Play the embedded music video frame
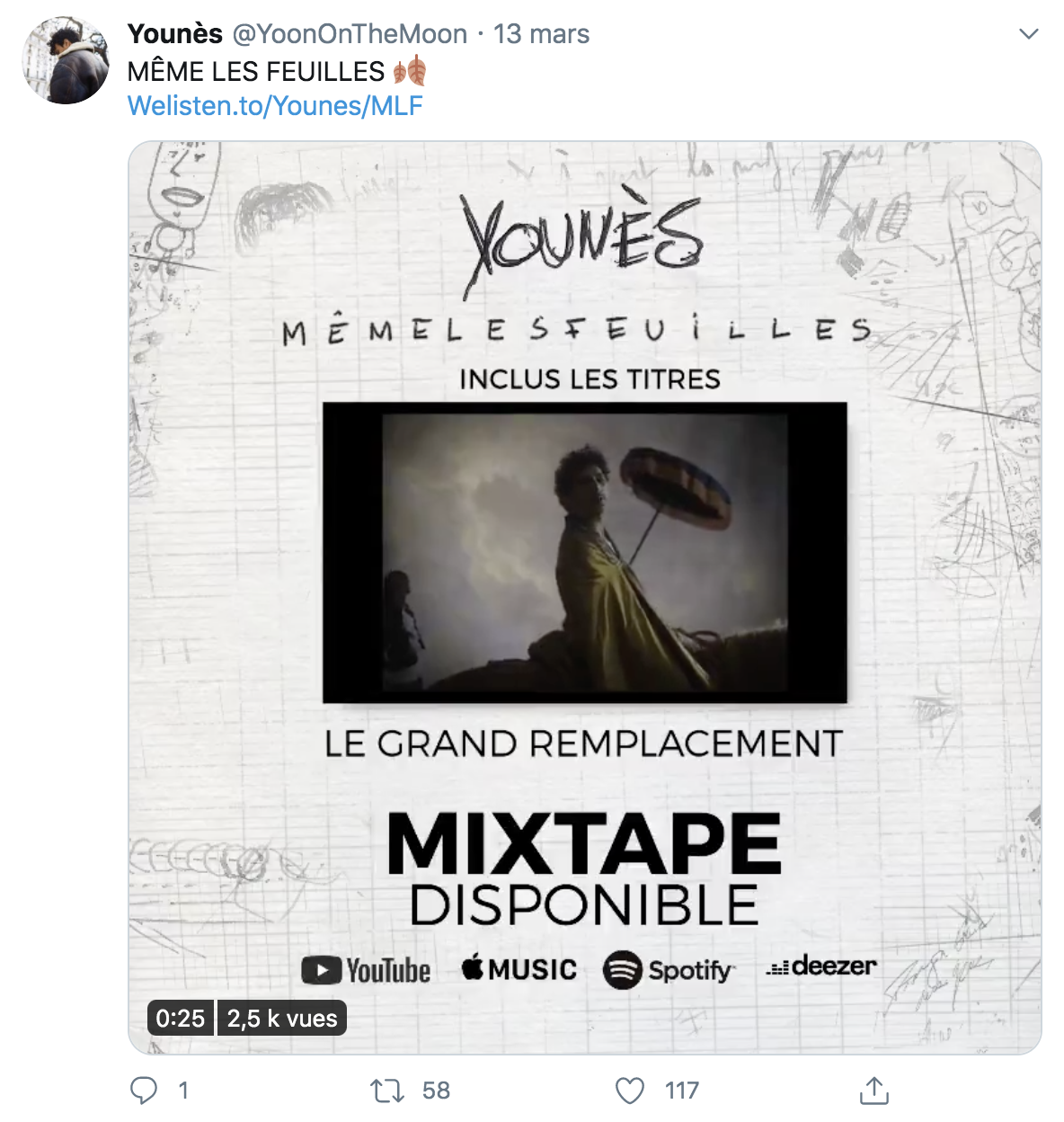 pyautogui.click(x=585, y=553)
